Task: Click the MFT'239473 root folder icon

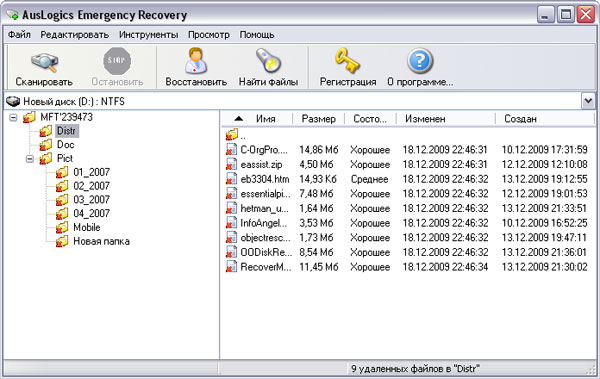Action: pos(29,117)
